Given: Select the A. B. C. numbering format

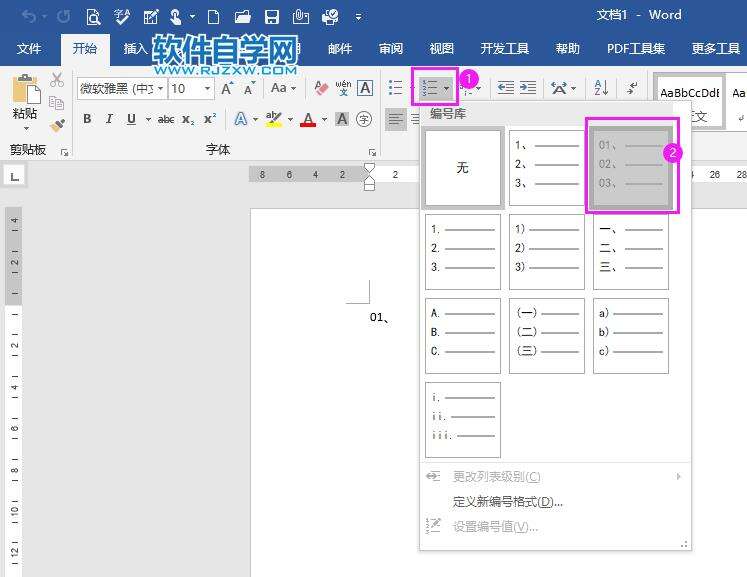Looking at the screenshot, I should [463, 336].
